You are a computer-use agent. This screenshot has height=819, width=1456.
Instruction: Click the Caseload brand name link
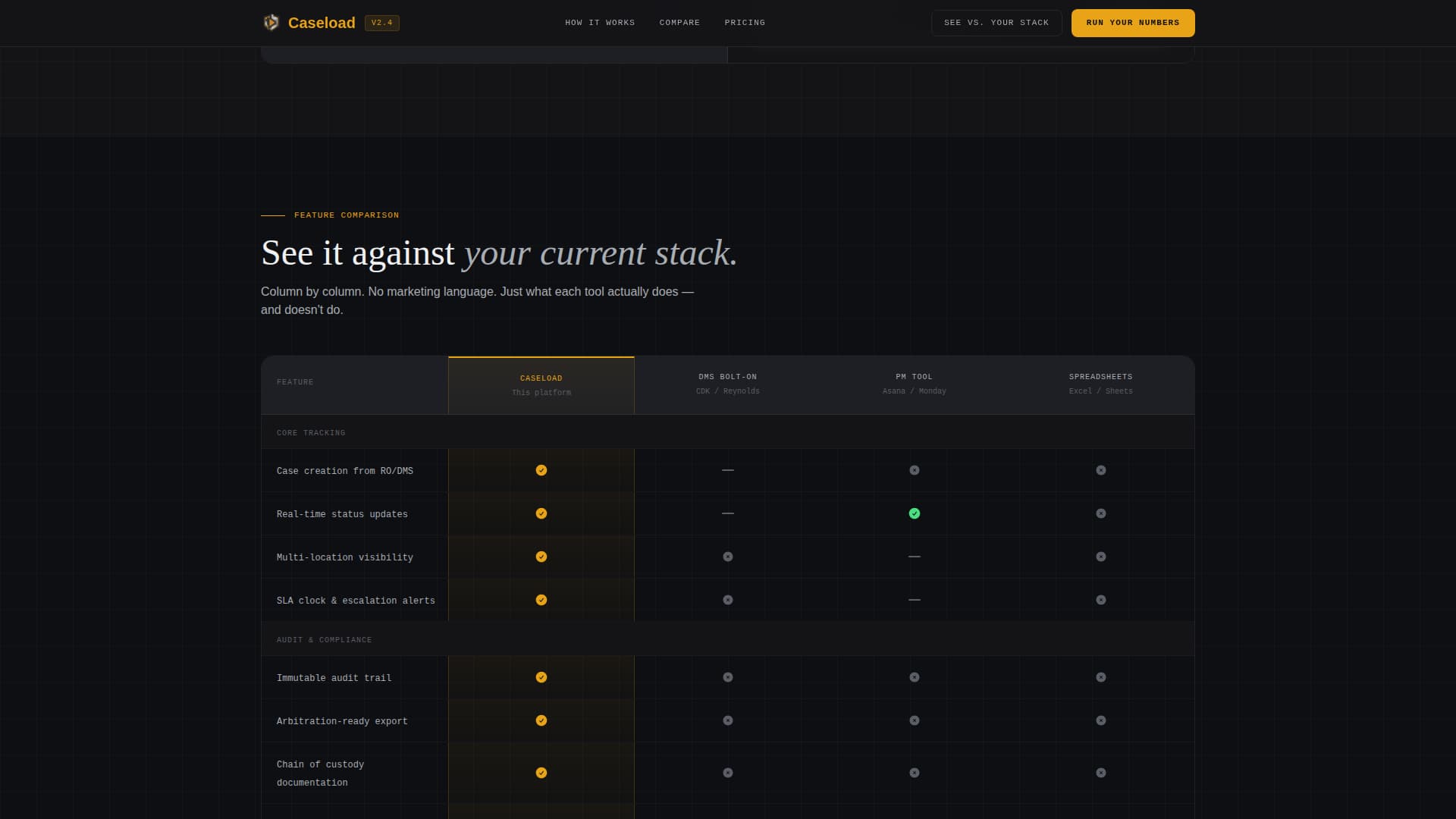[x=322, y=23]
